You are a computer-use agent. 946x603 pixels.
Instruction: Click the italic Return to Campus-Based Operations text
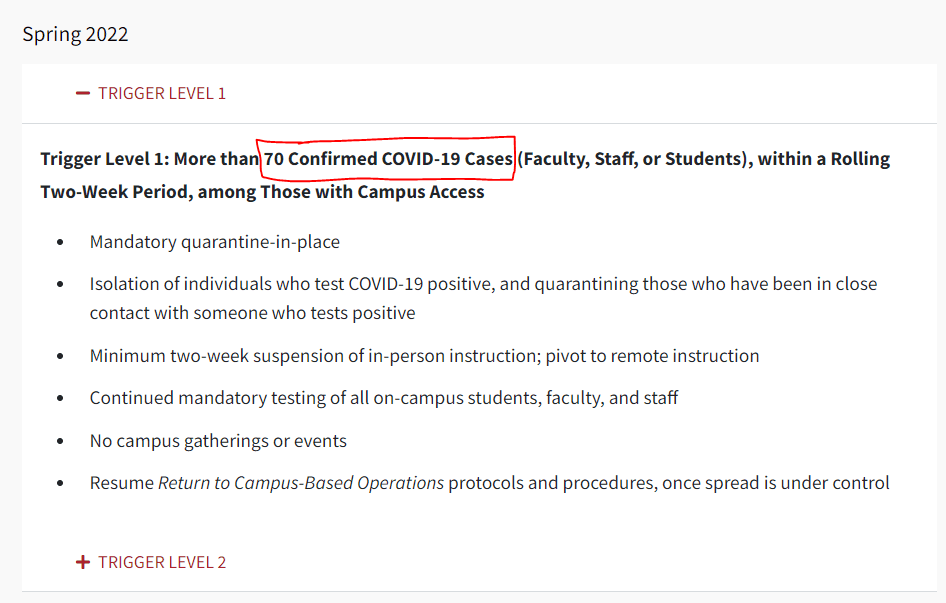click(x=301, y=483)
